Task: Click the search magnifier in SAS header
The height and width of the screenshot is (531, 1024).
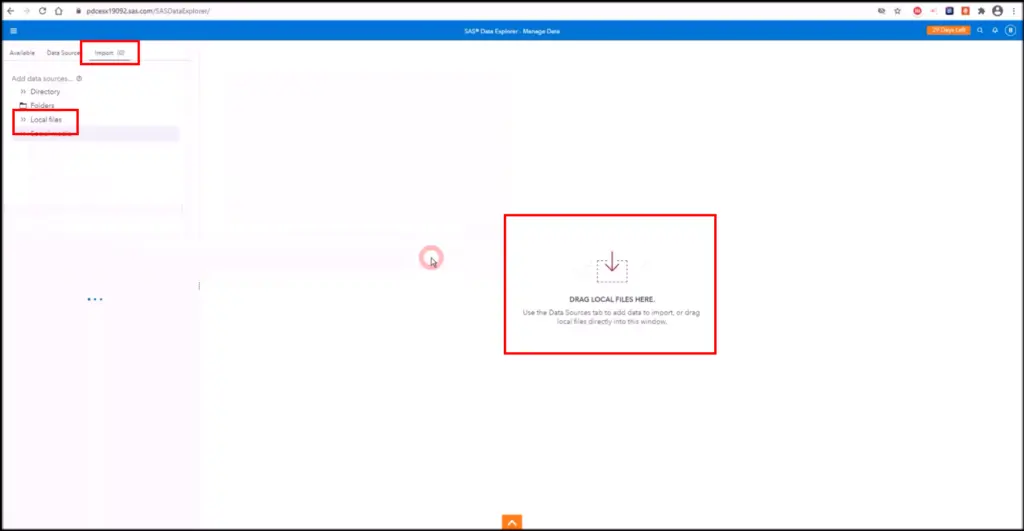Action: tap(980, 31)
